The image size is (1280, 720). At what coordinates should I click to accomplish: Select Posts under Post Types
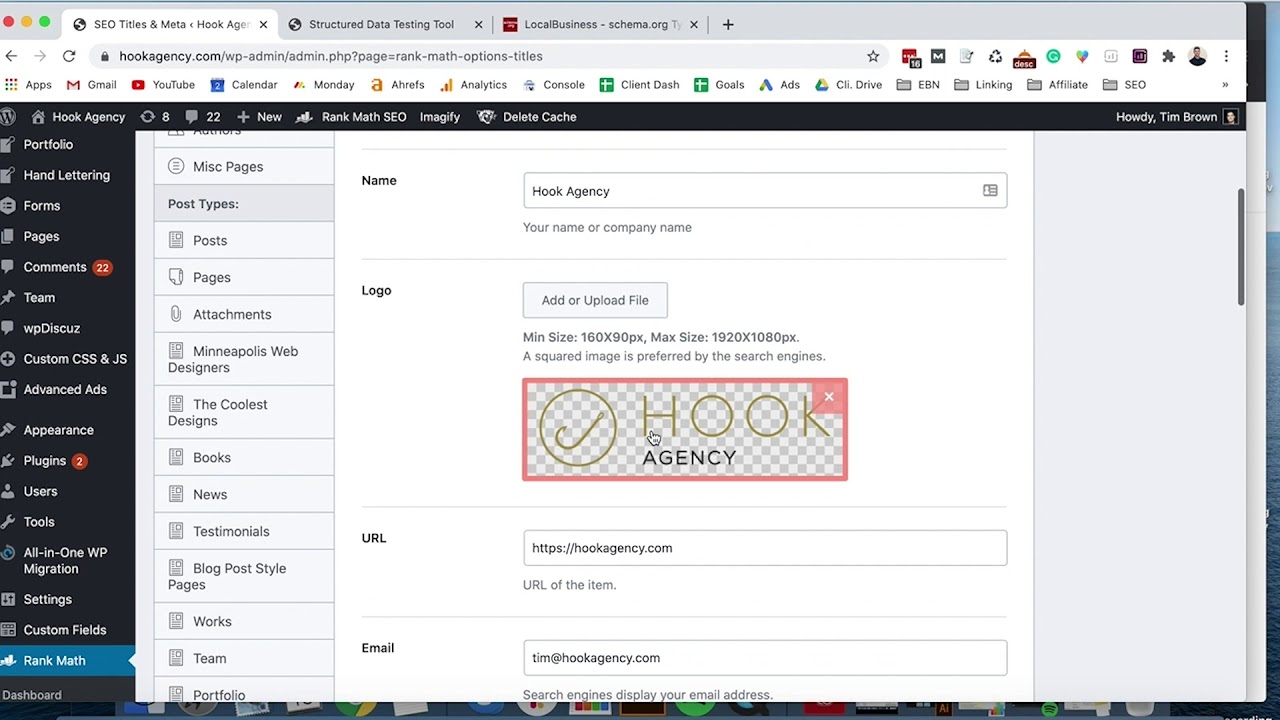pyautogui.click(x=244, y=241)
